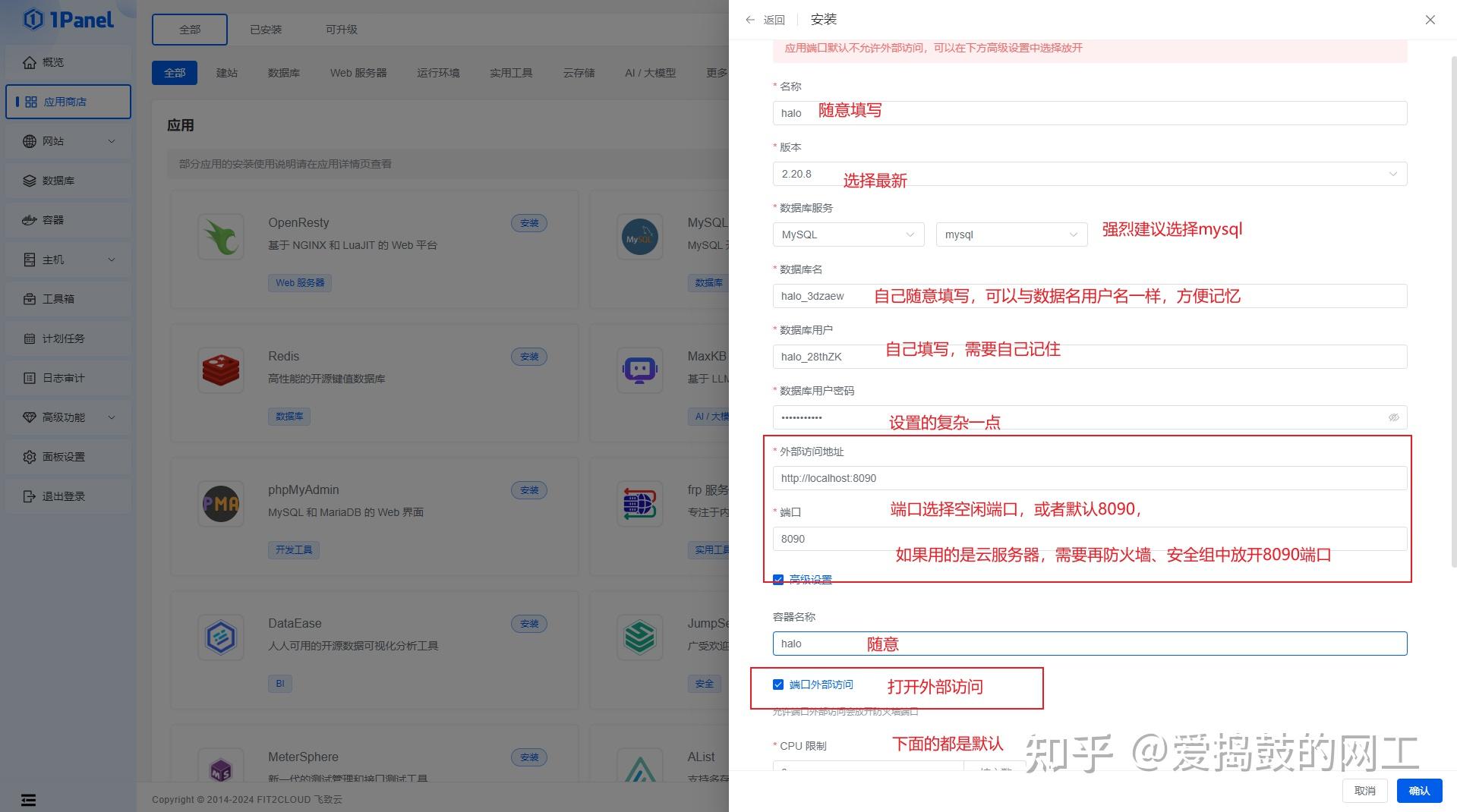The image size is (1457, 812).
Task: Open the MySQL database type dropdown
Action: (x=849, y=234)
